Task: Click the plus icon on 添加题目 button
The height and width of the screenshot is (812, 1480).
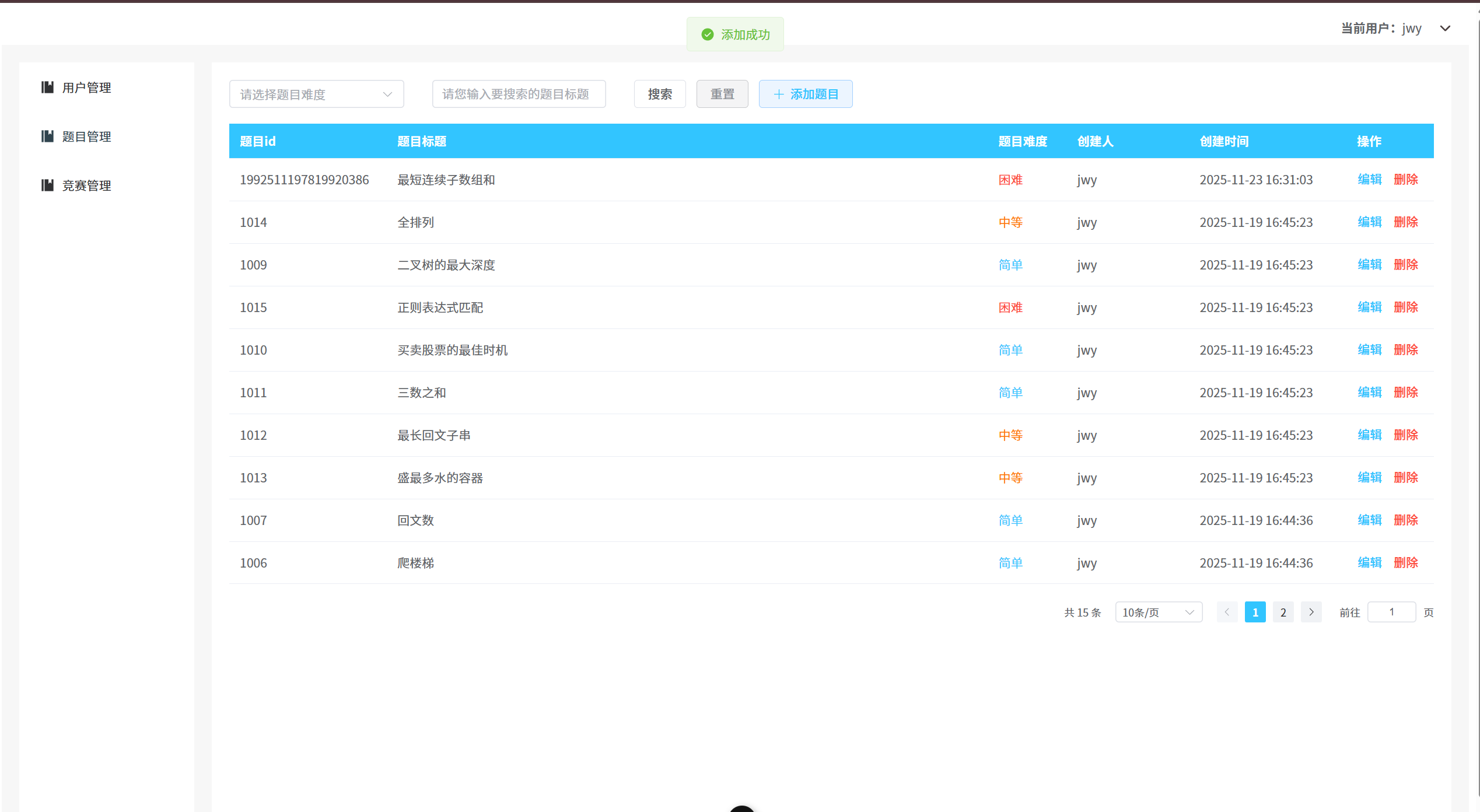Action: (778, 94)
